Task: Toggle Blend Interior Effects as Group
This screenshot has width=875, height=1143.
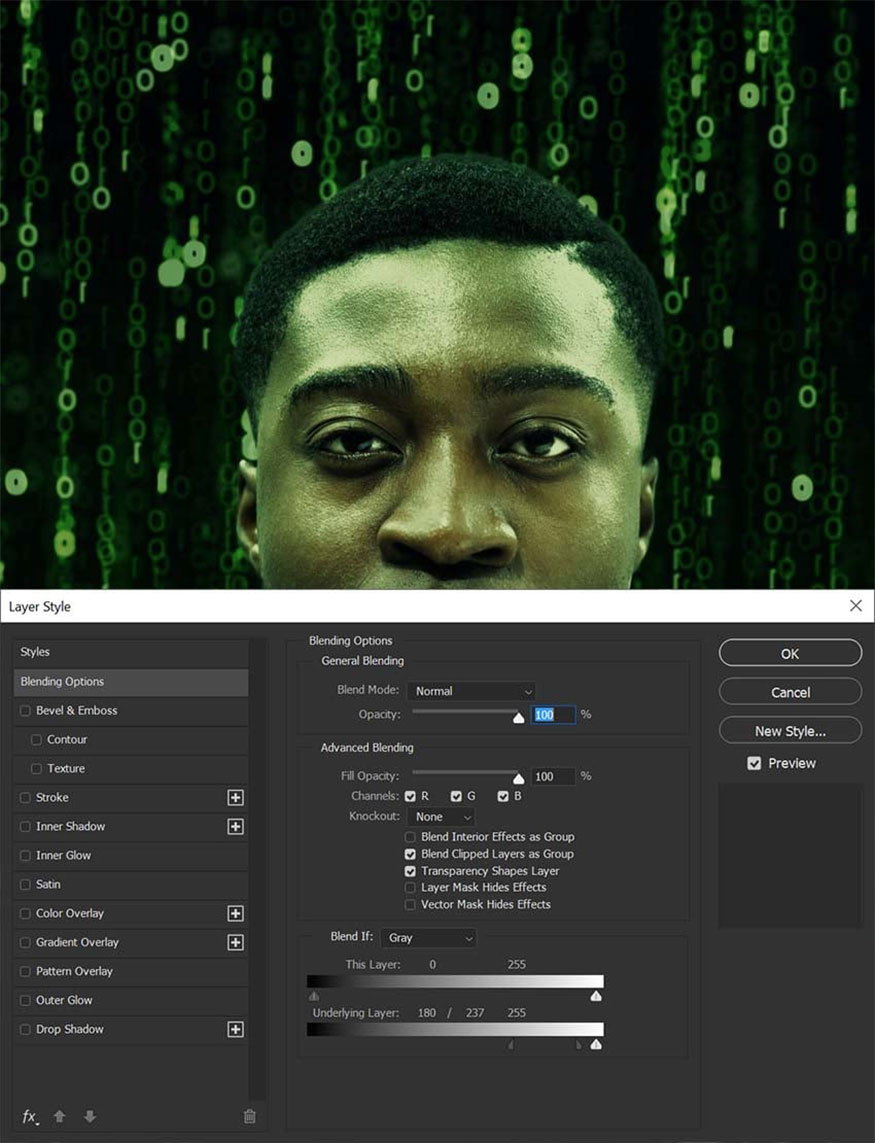Action: [410, 837]
